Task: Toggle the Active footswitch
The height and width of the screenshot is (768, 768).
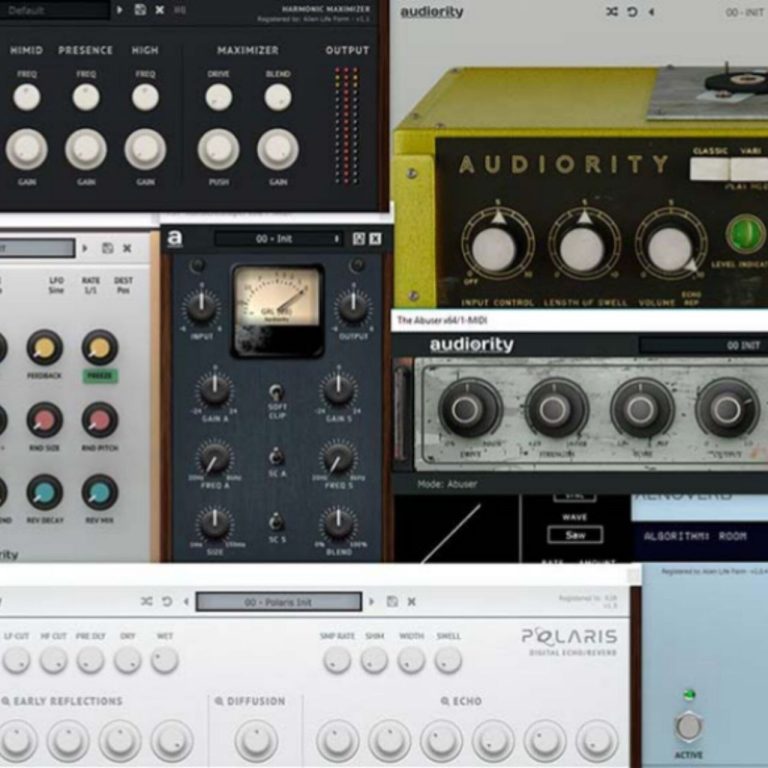Action: (689, 726)
